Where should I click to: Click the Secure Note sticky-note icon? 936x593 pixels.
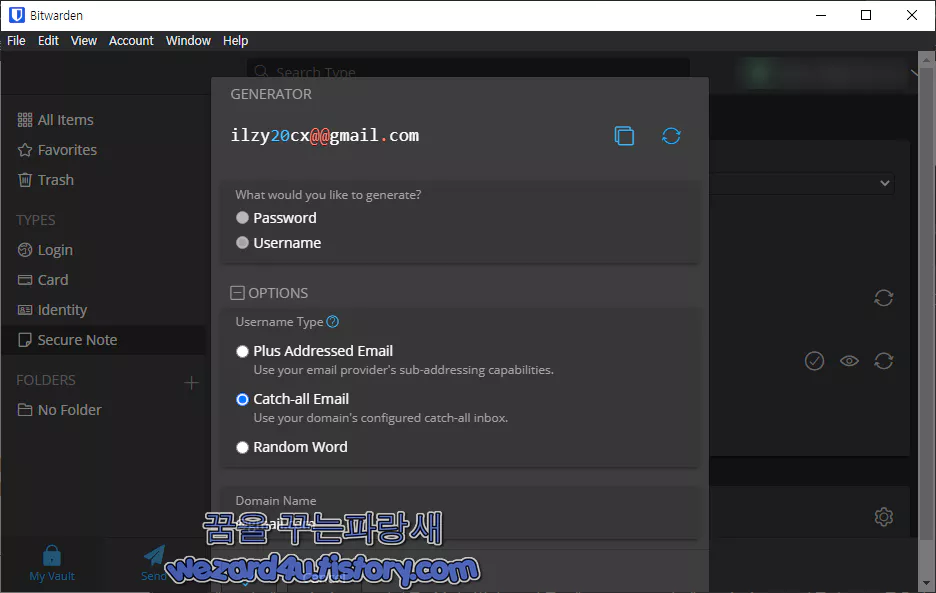tap(24, 340)
